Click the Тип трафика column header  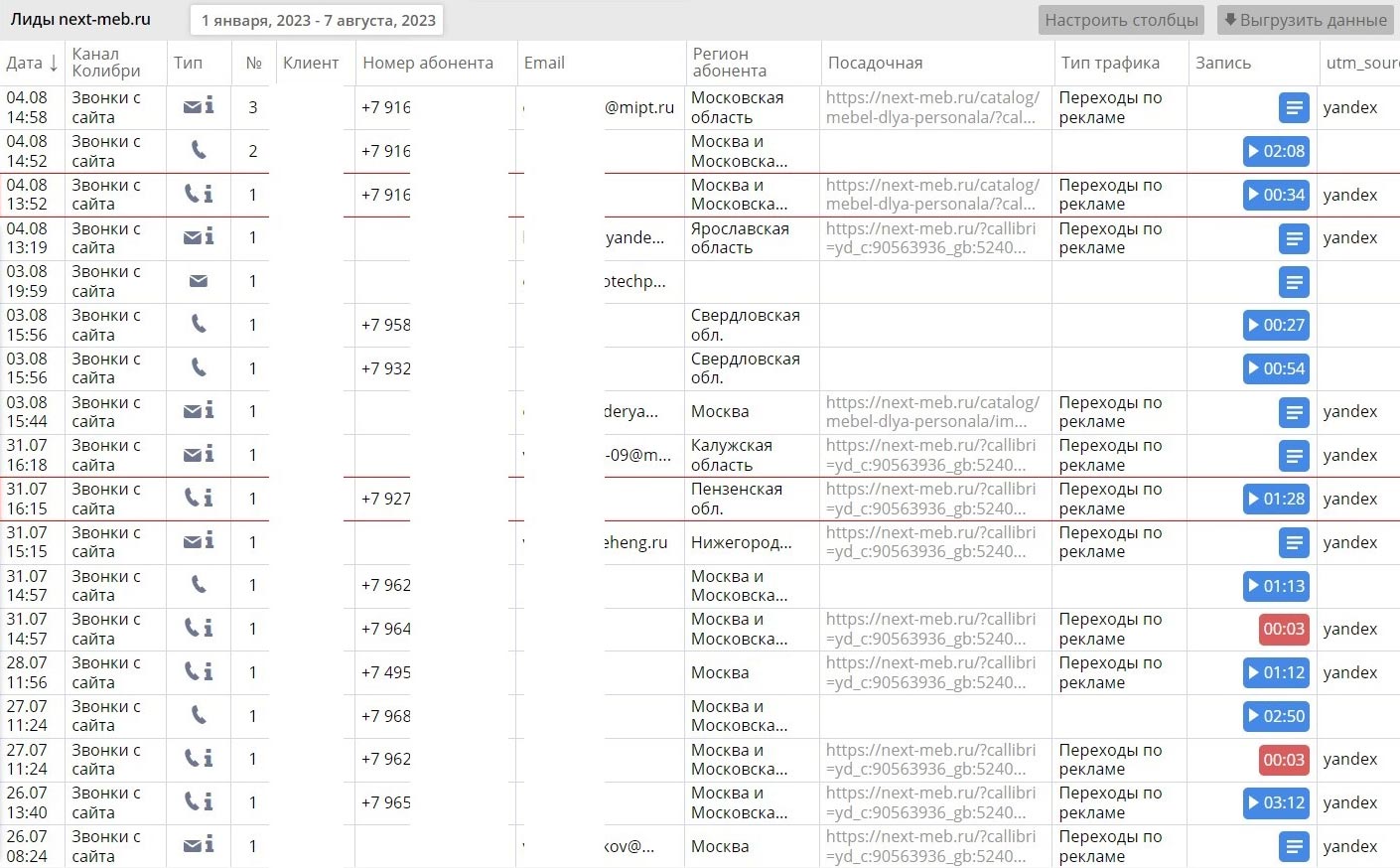pos(1109,63)
